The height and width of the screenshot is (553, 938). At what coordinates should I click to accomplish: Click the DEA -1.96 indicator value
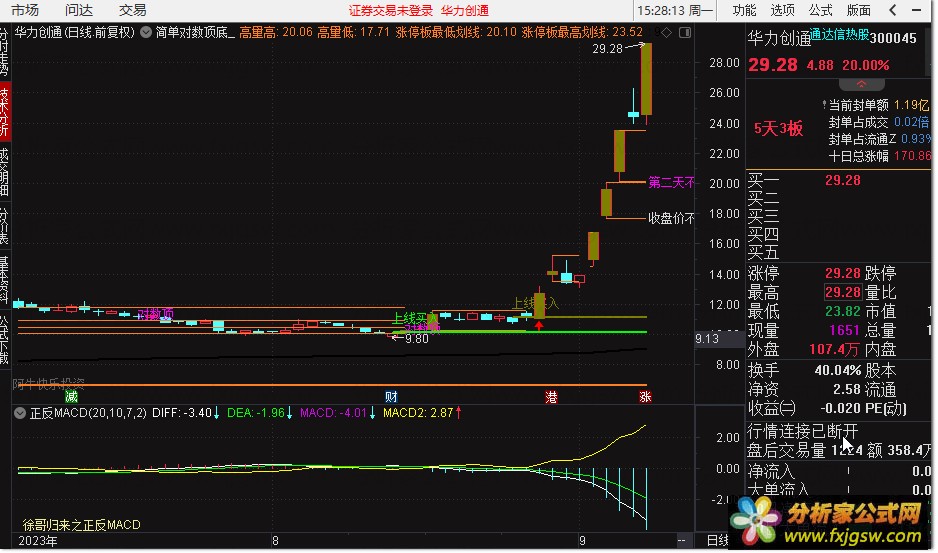(260, 413)
